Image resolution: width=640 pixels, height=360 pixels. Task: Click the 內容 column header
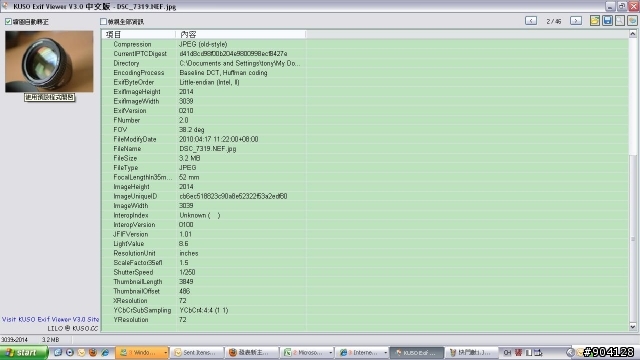pos(240,35)
